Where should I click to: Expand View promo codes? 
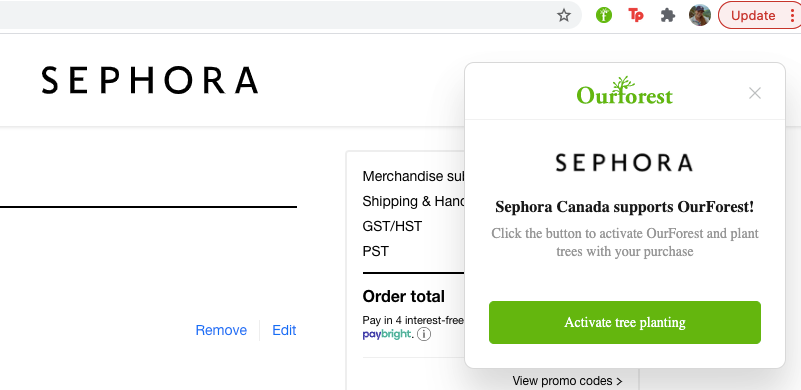click(568, 381)
